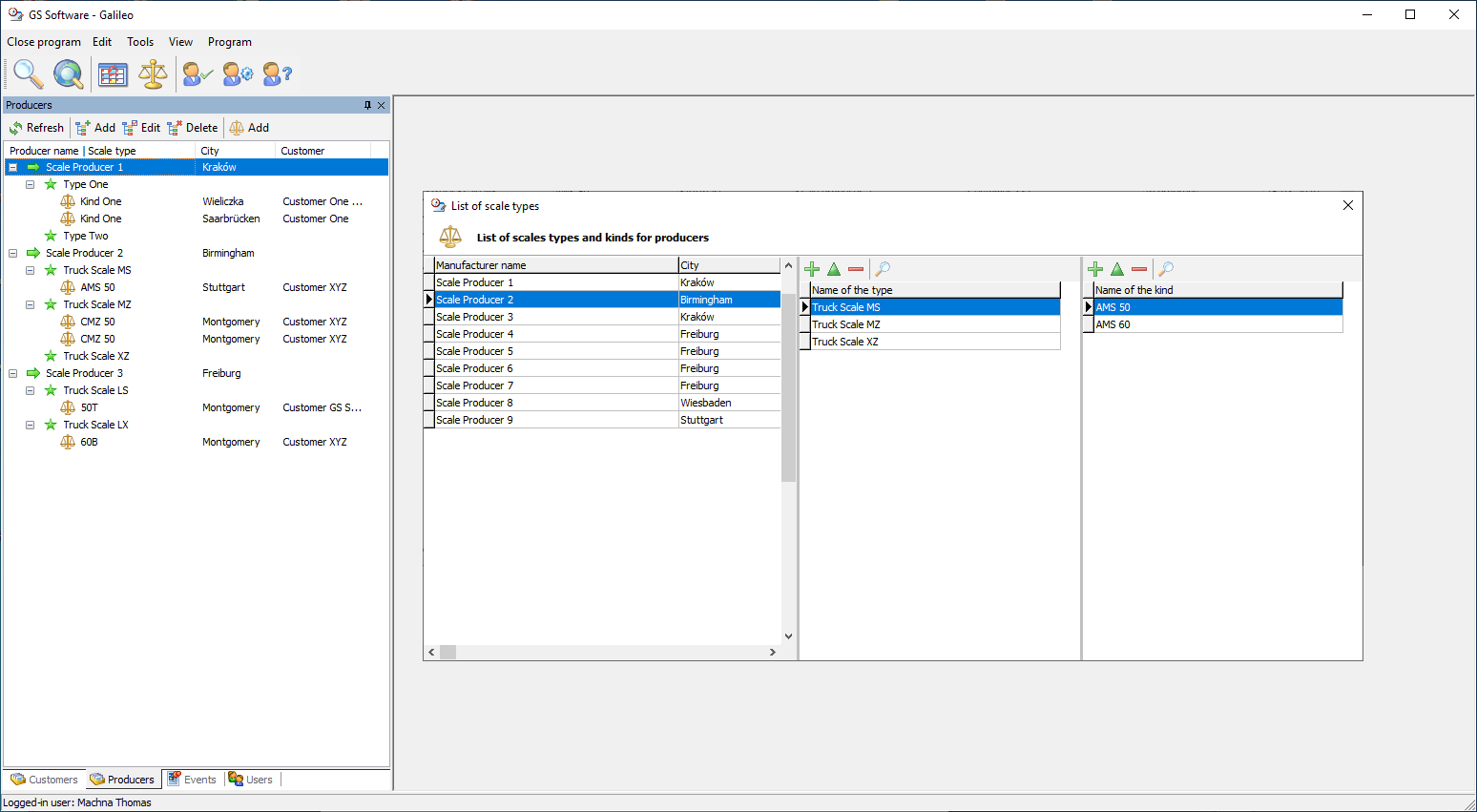Click the golden scales toolbar icon
Screen dimensions: 1477x812
tap(153, 73)
